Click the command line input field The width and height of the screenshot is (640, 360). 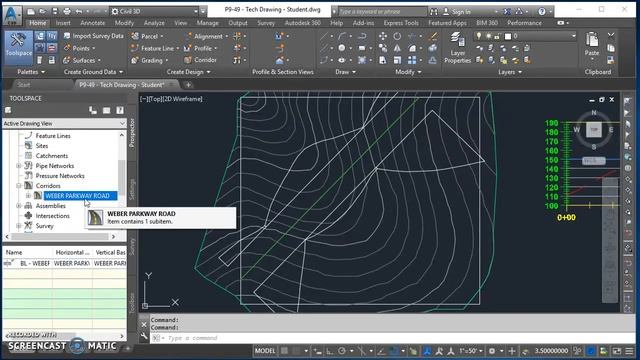coord(392,338)
